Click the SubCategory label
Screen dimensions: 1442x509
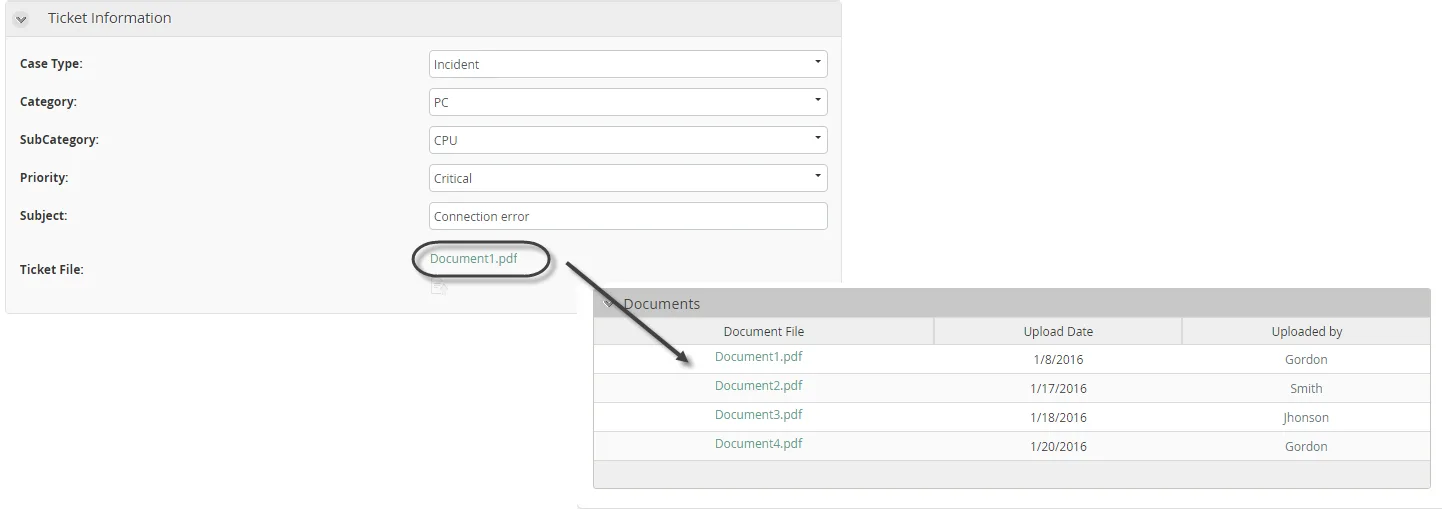59,140
